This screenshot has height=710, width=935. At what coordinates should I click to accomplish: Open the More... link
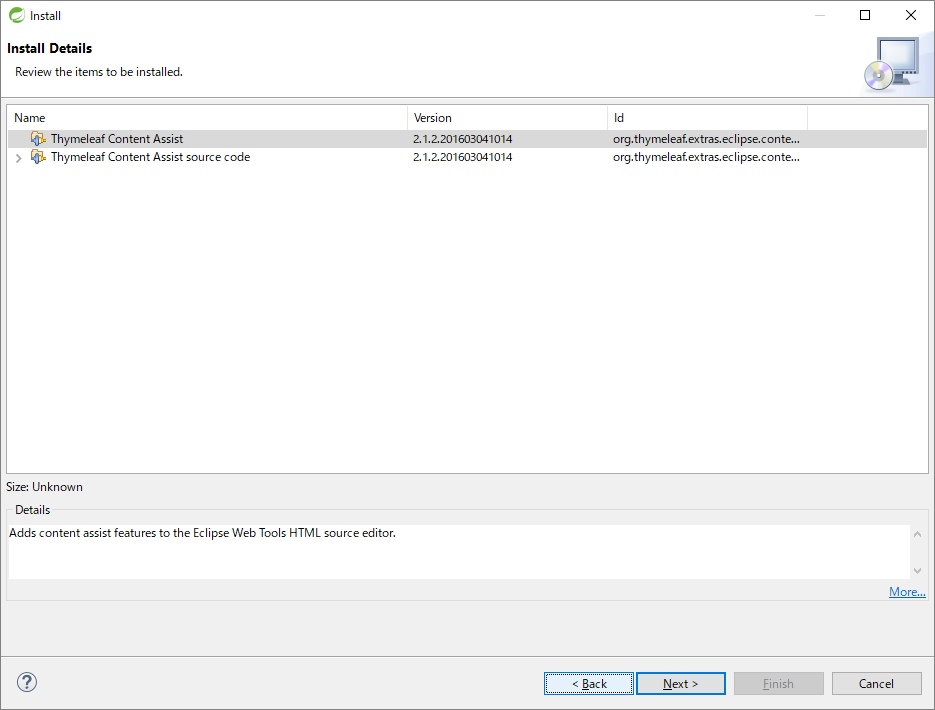[906, 591]
